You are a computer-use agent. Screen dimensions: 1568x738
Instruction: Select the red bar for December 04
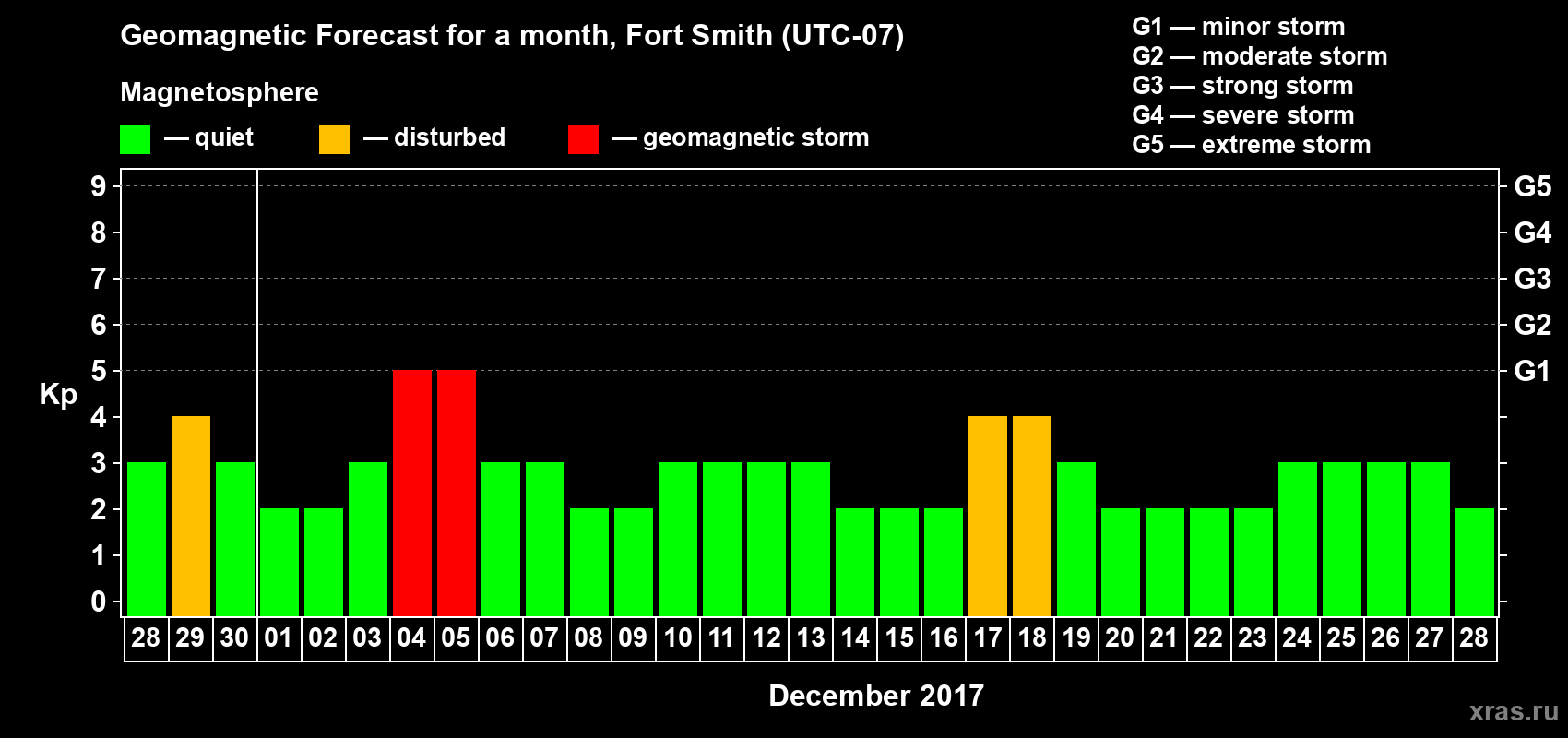(x=412, y=494)
